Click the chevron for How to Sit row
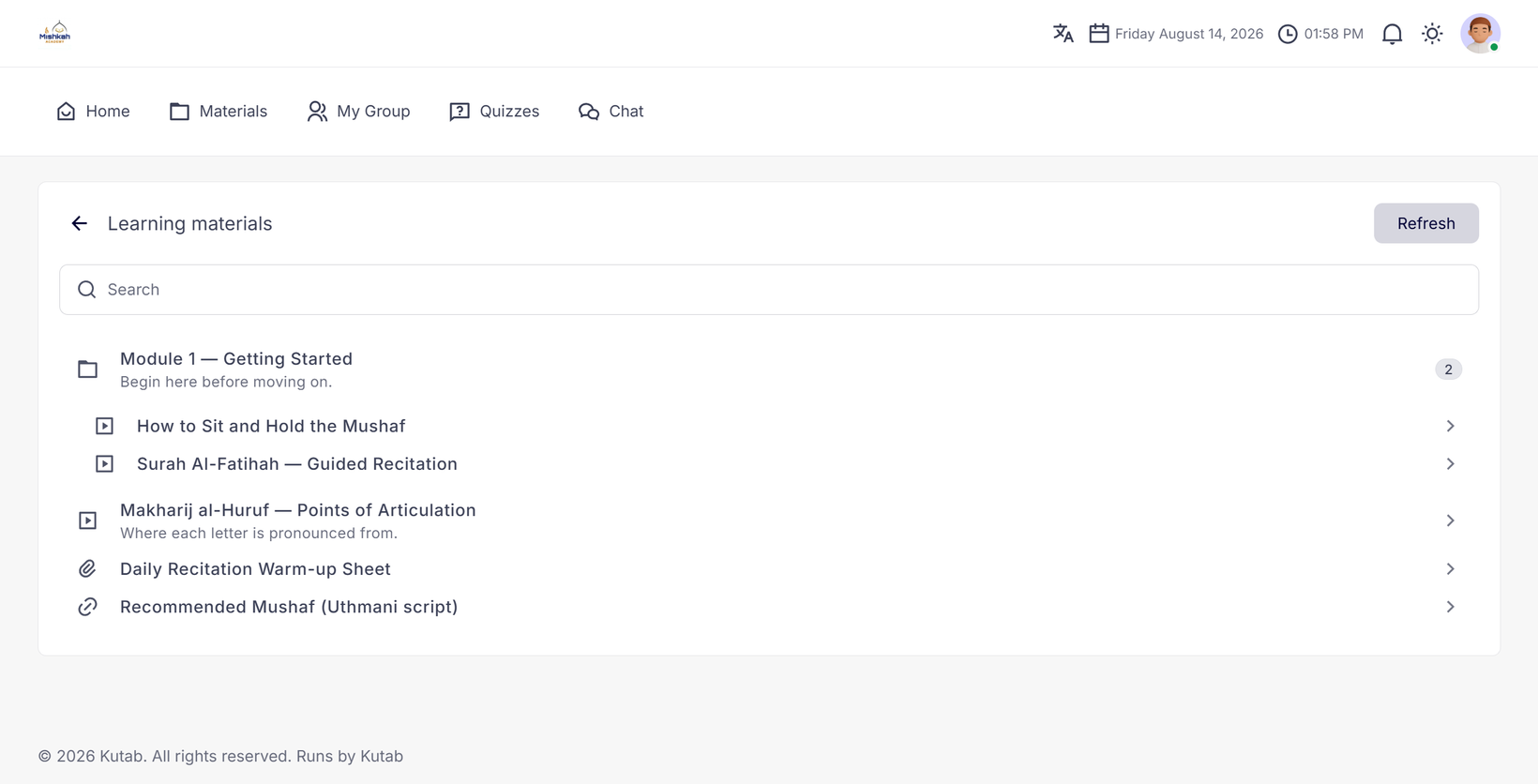1538x784 pixels. tap(1450, 426)
